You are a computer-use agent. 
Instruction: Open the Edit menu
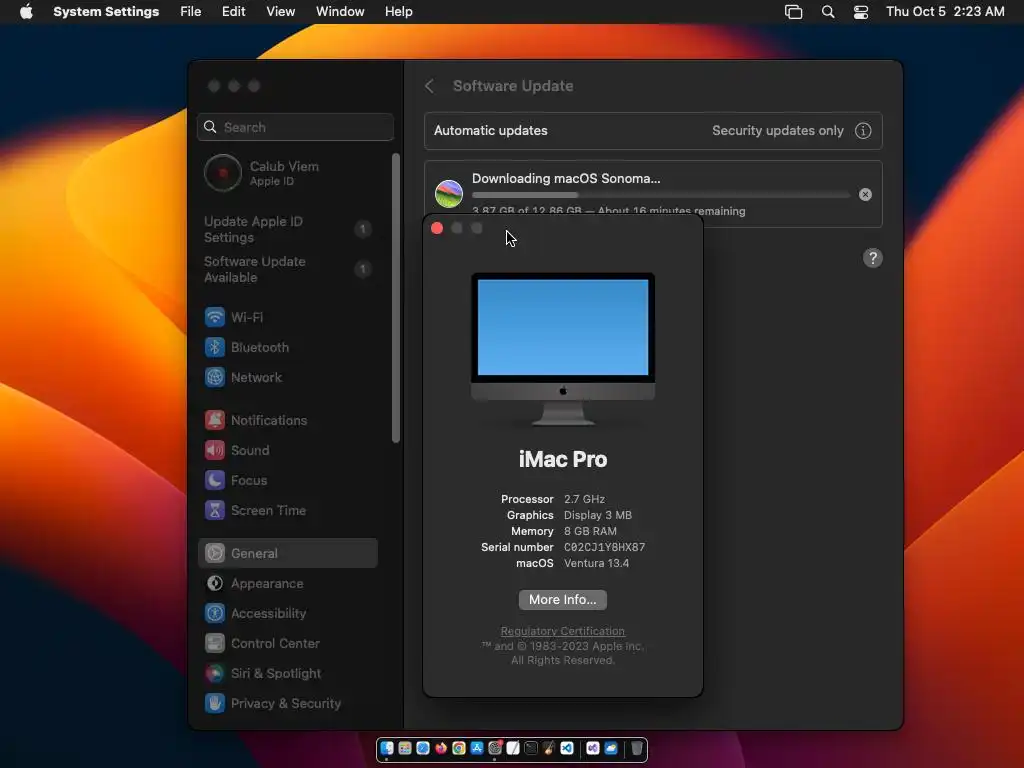point(233,12)
